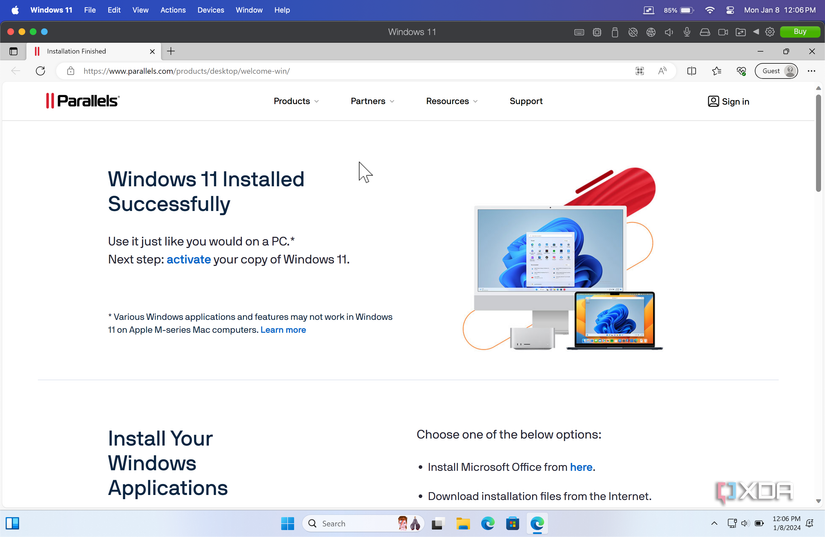Open Browser essentials heart icon
The height and width of the screenshot is (537, 825).
741,71
